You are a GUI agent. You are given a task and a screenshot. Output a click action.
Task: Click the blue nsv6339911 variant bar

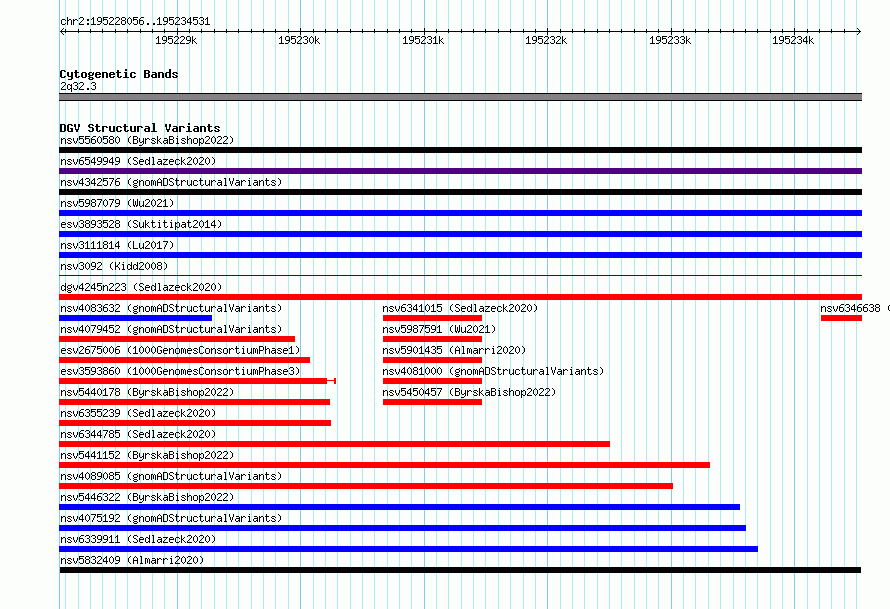[x=408, y=549]
